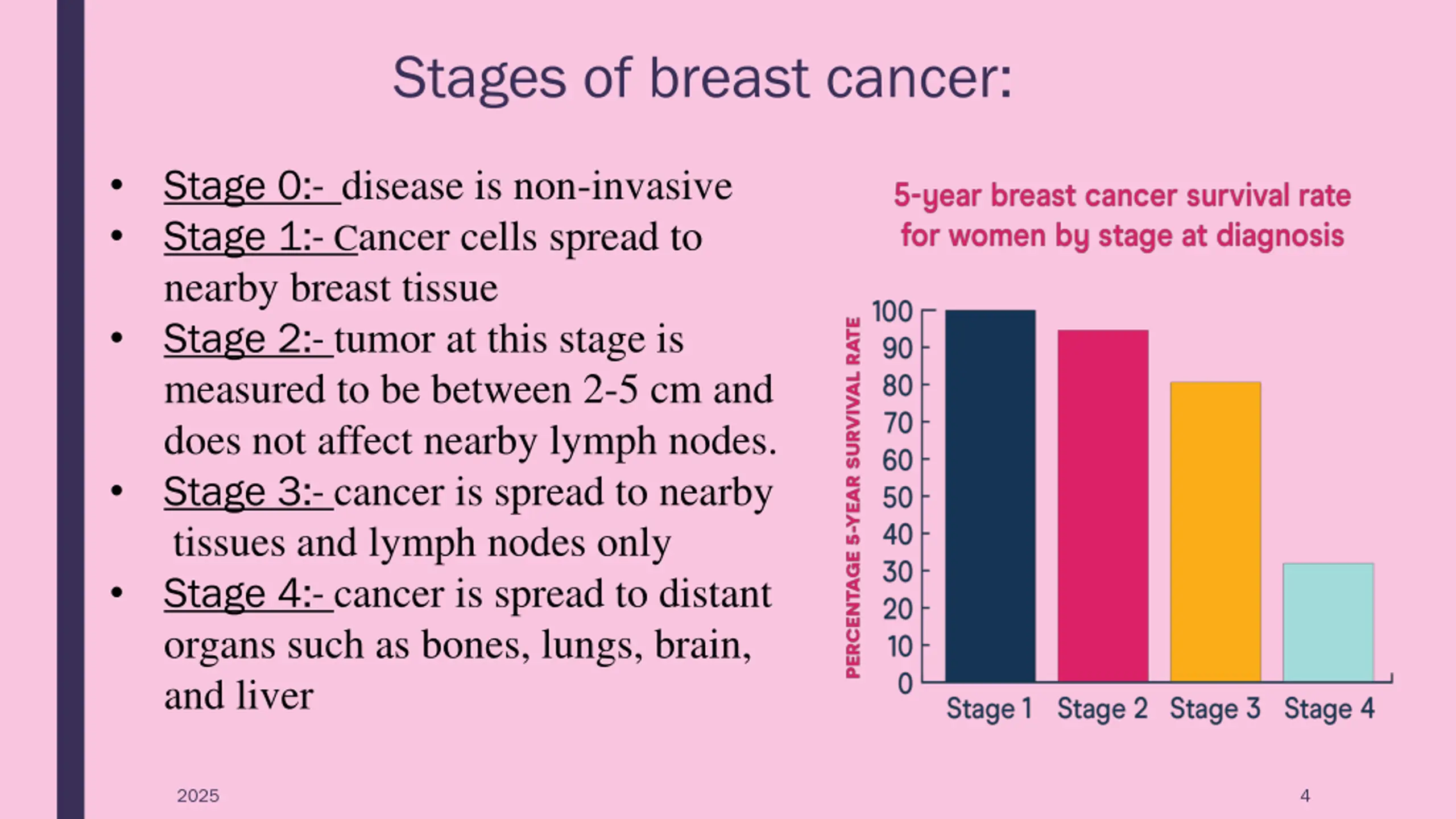Click the 'Stage 4' x-axis label

[1329, 709]
